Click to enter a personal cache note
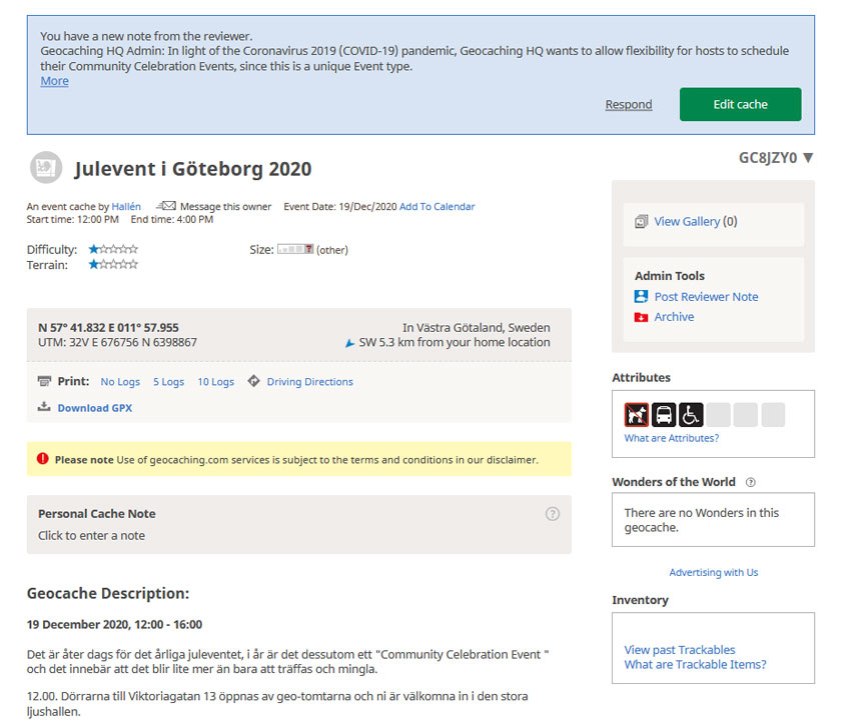The image size is (861, 728). 91,535
